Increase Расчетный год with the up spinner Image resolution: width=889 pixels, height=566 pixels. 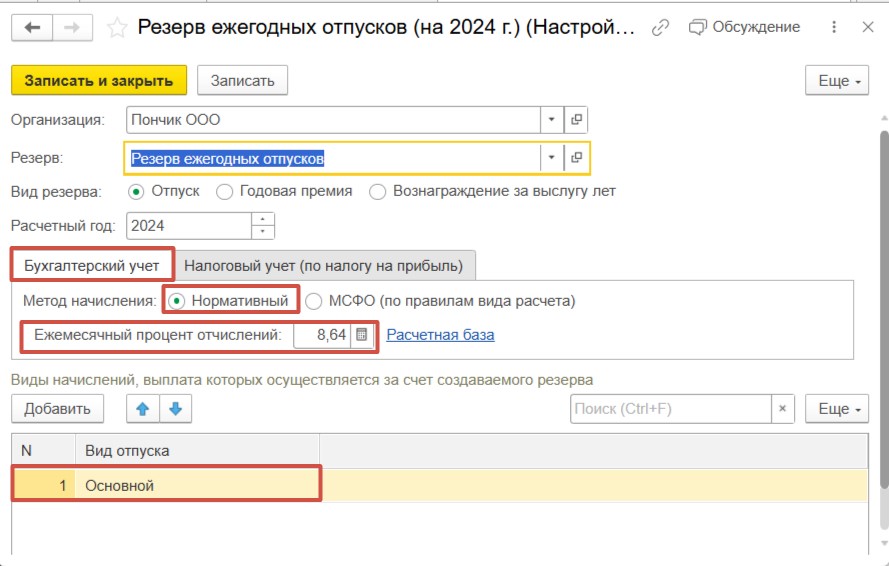[263, 219]
